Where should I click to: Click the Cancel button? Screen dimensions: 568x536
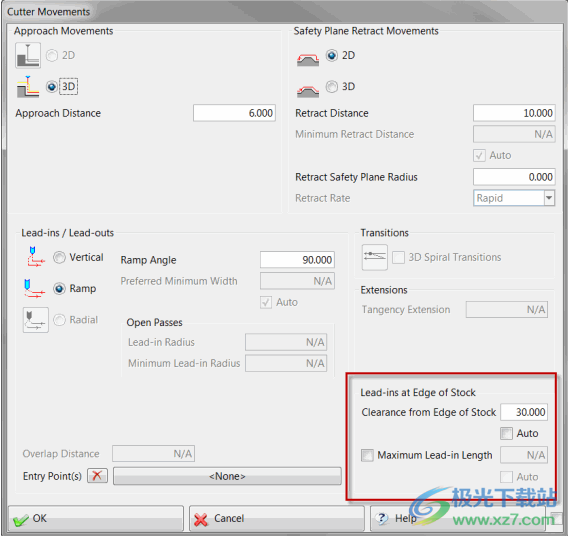(x=276, y=519)
